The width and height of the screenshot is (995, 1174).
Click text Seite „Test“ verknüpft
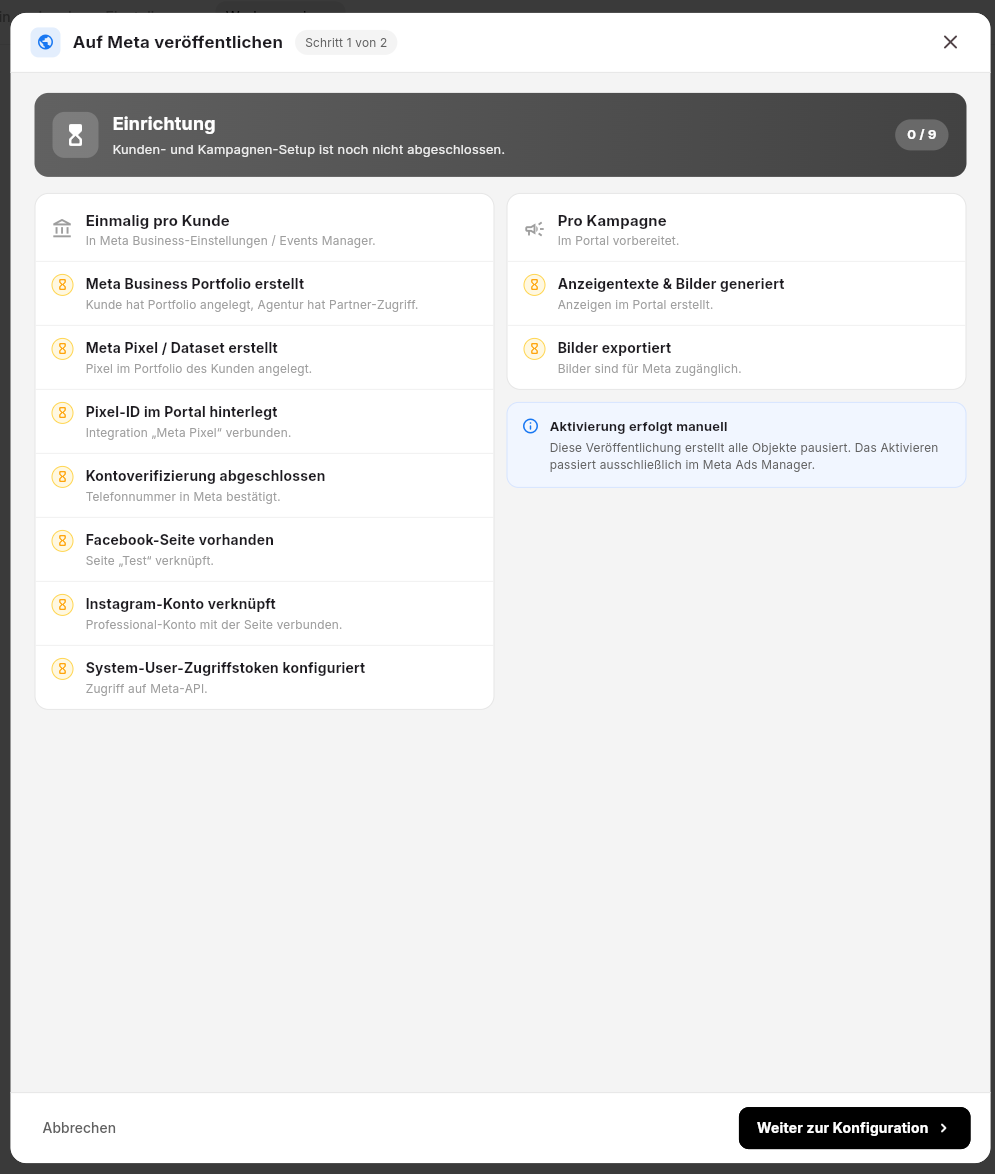[x=150, y=561]
